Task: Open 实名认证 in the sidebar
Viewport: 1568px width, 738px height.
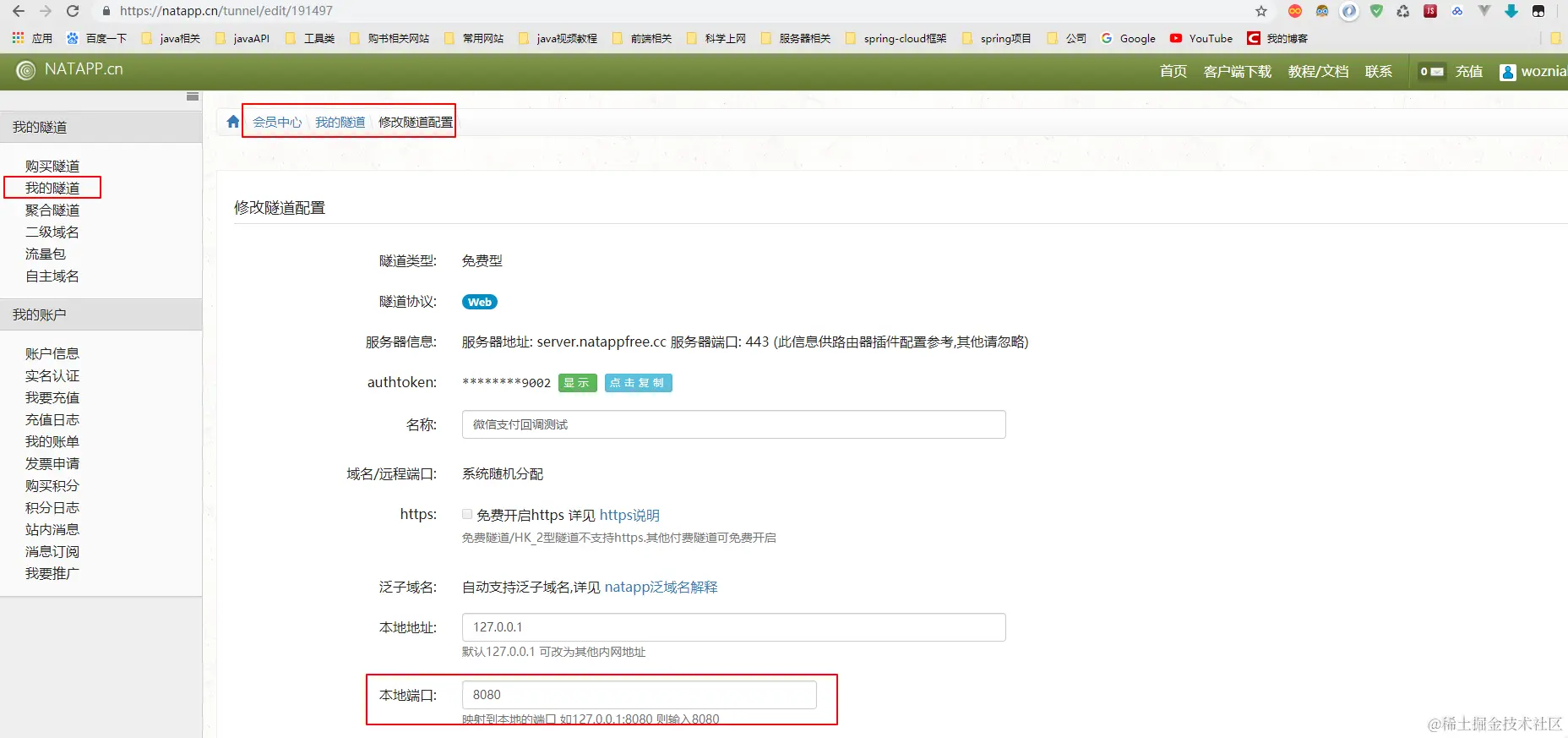Action: click(52, 375)
